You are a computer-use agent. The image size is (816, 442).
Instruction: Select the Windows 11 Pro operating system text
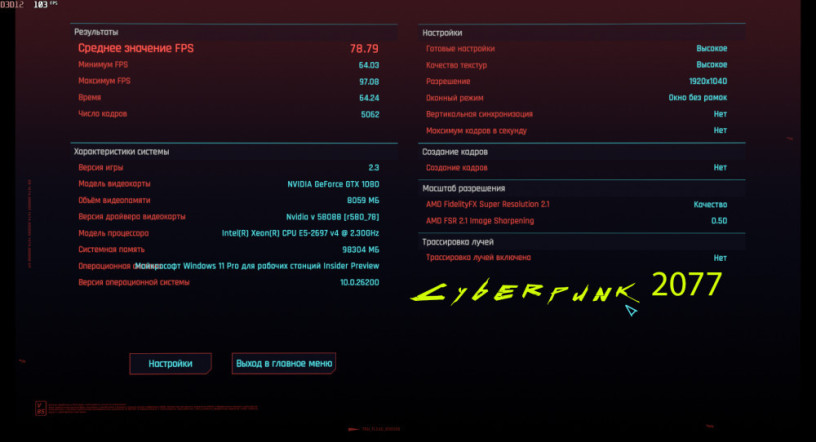pyautogui.click(x=257, y=266)
